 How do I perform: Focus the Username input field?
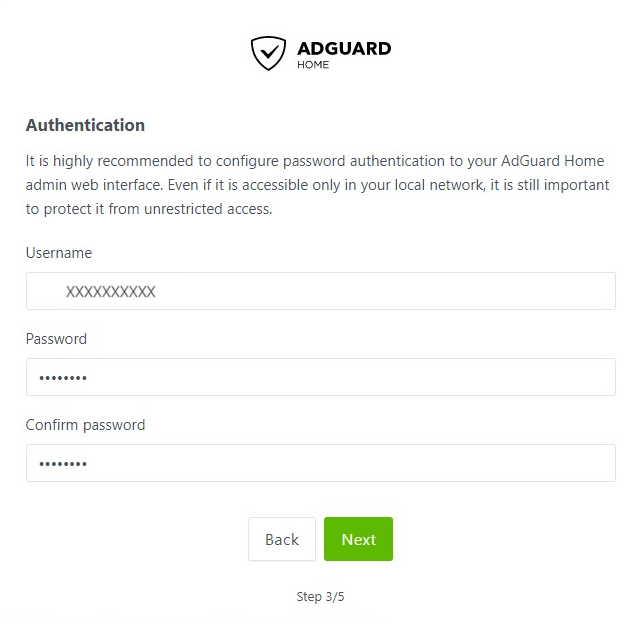[321, 291]
